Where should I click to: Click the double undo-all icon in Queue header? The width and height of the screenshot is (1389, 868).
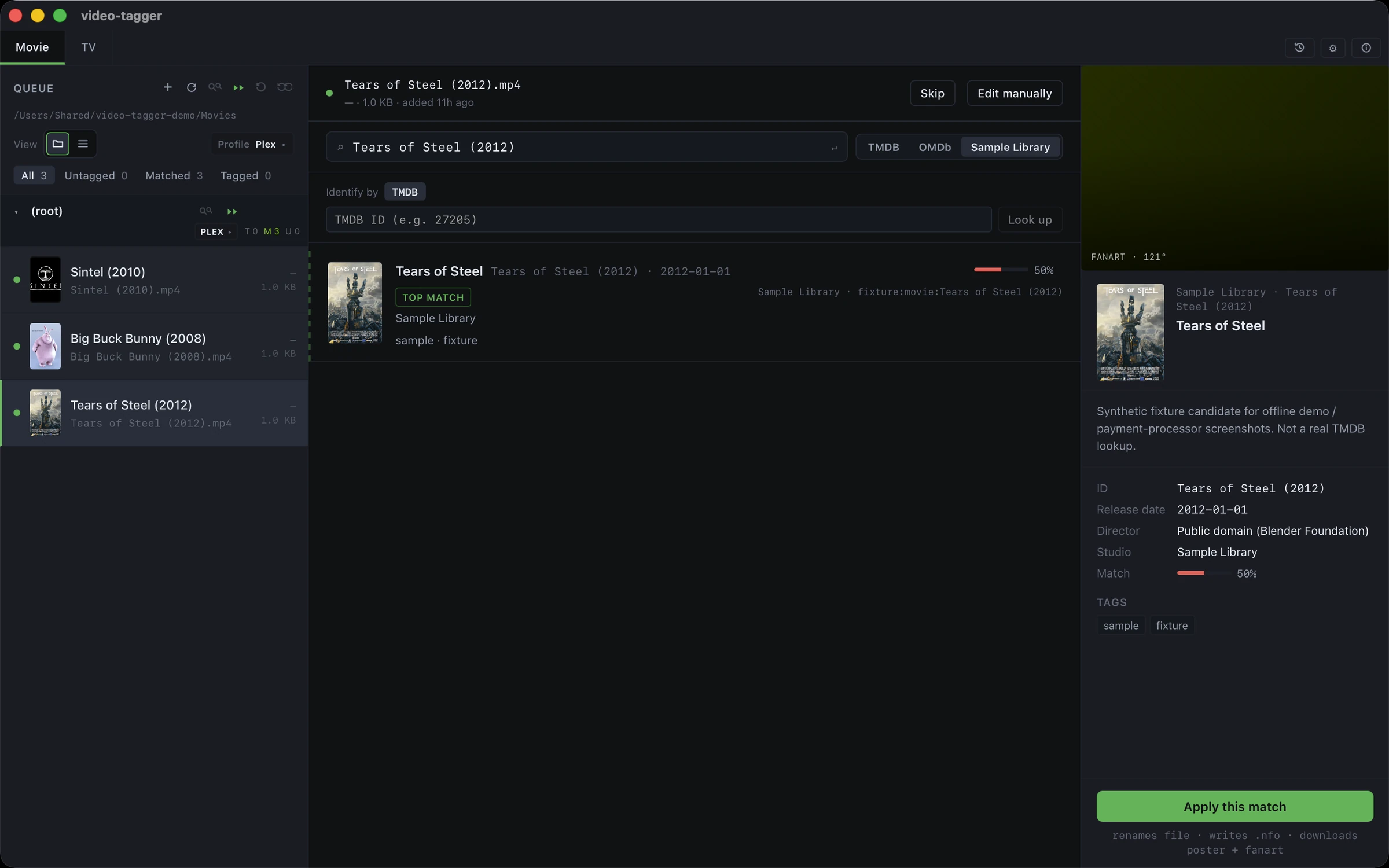click(285, 87)
